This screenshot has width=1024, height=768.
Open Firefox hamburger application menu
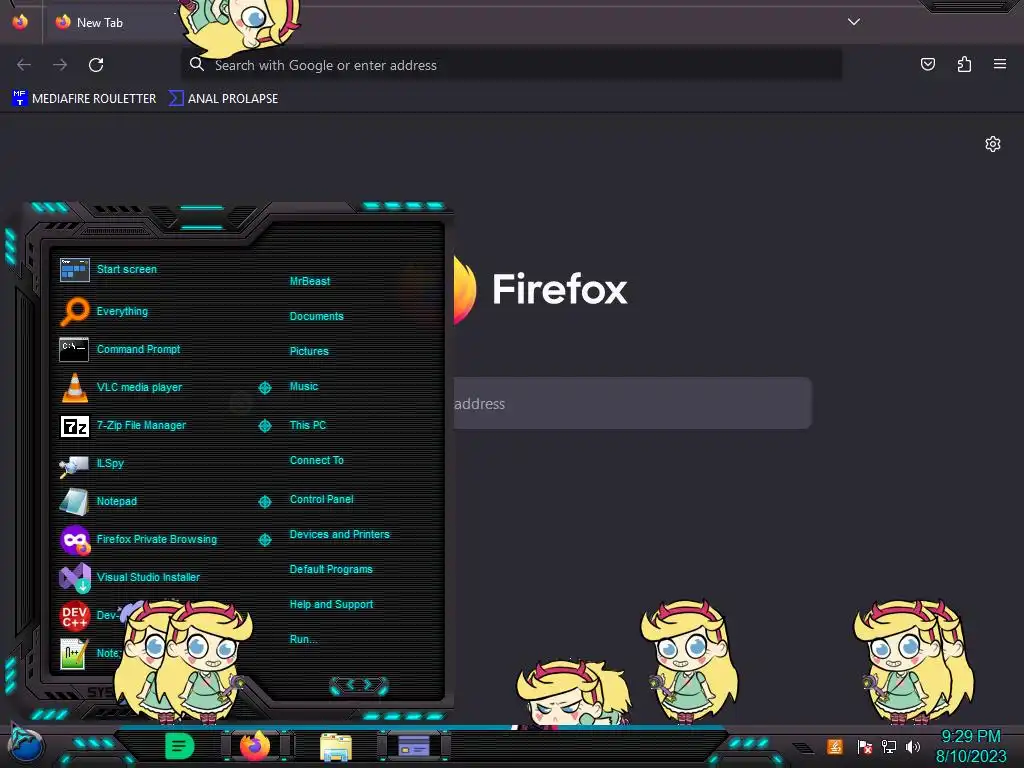[1000, 64]
